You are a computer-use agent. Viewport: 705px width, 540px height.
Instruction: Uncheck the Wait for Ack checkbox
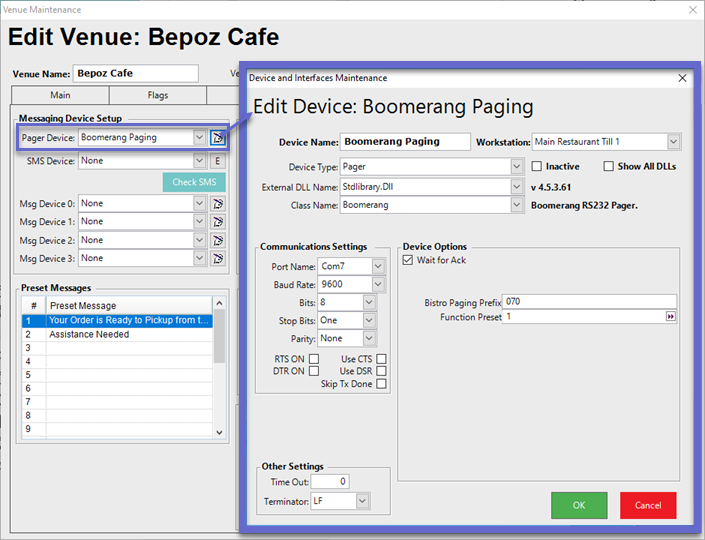[408, 261]
